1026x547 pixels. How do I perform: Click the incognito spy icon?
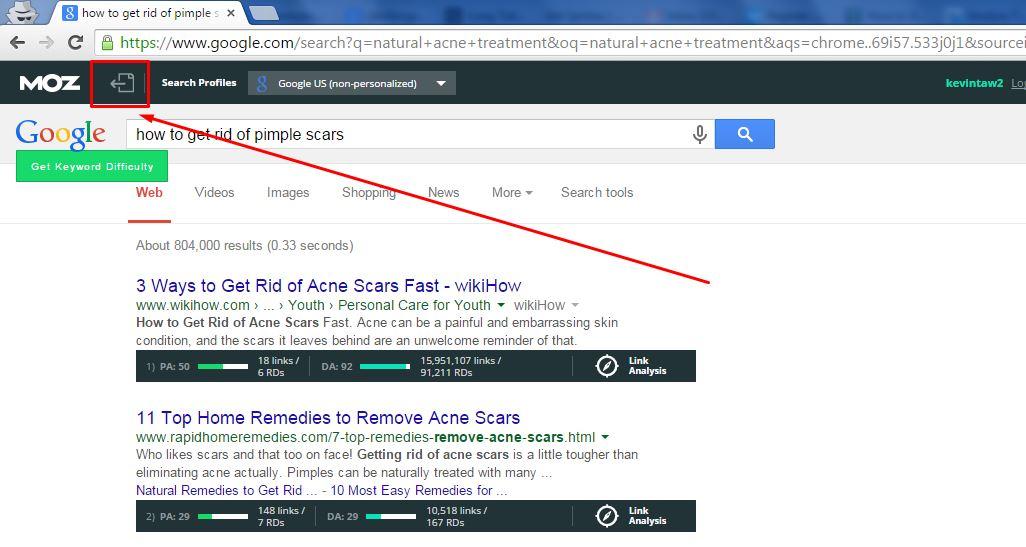(22, 12)
